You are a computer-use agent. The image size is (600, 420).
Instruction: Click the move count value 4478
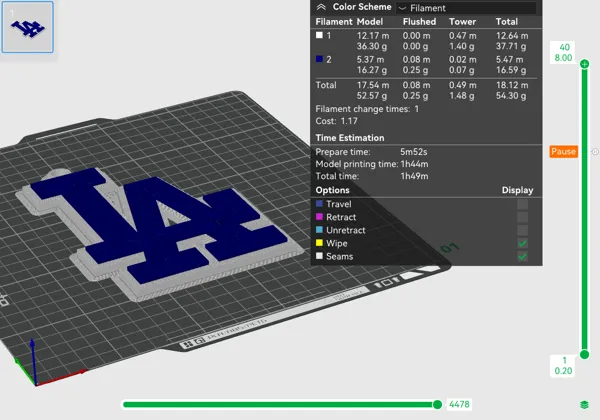(x=459, y=404)
